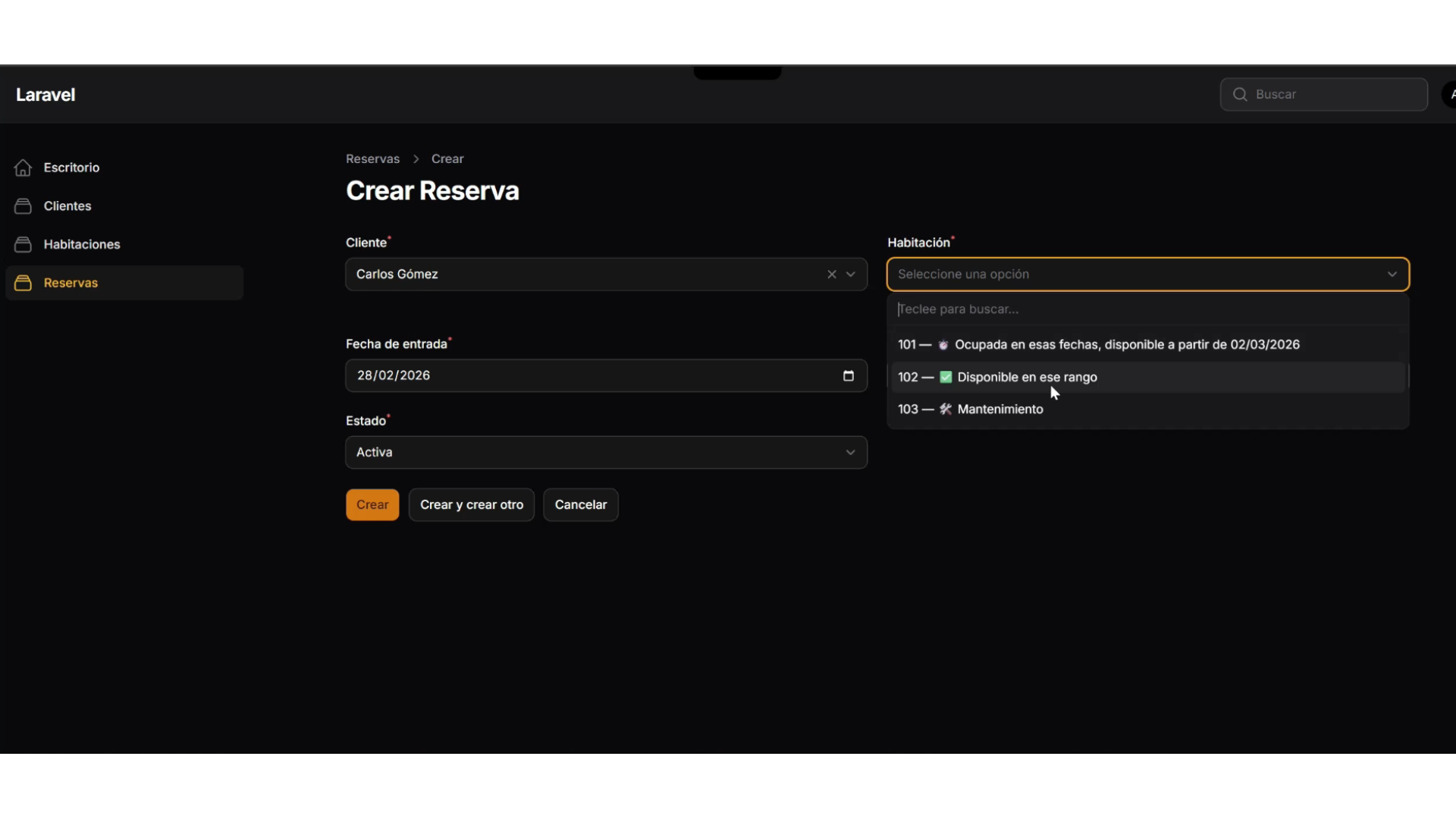The image size is (1456, 819).
Task: Click the Cancelar button
Action: (580, 505)
